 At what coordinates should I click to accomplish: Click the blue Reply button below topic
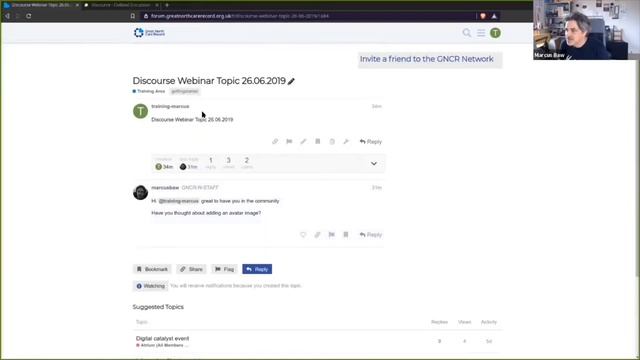(x=257, y=269)
